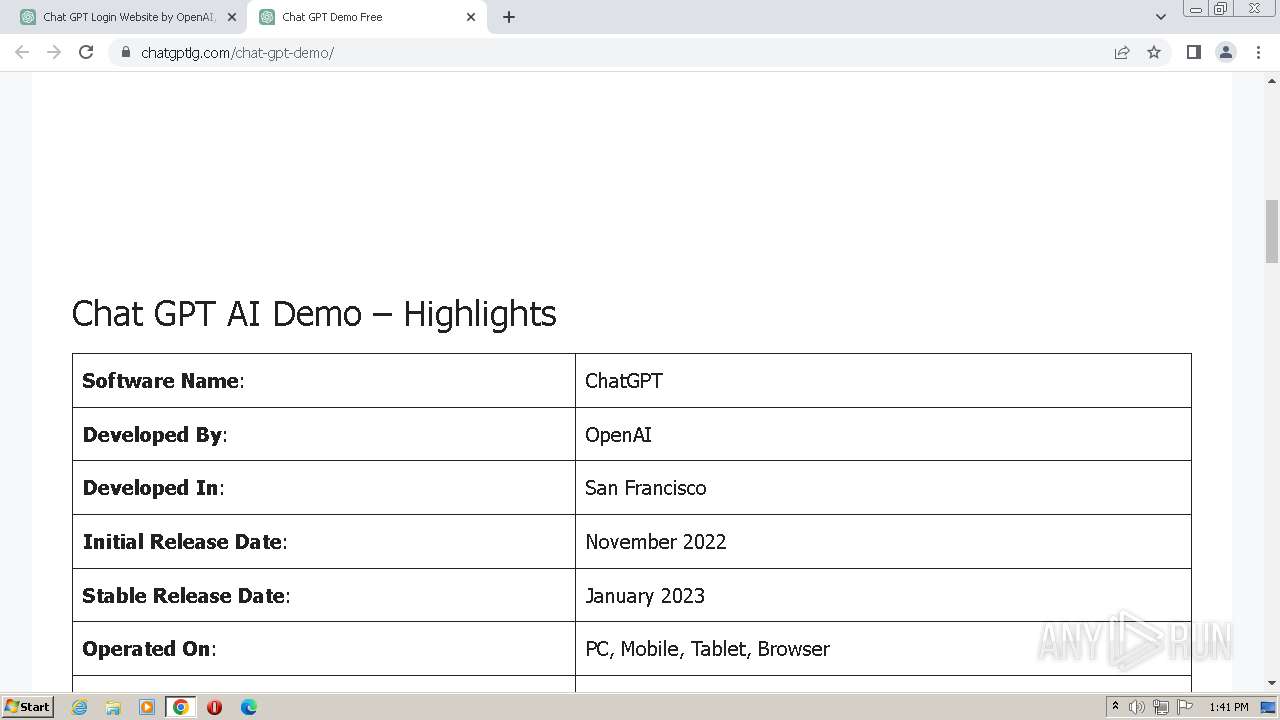The image size is (1280, 720).
Task: Select the Developed In label cell
Action: pos(324,488)
